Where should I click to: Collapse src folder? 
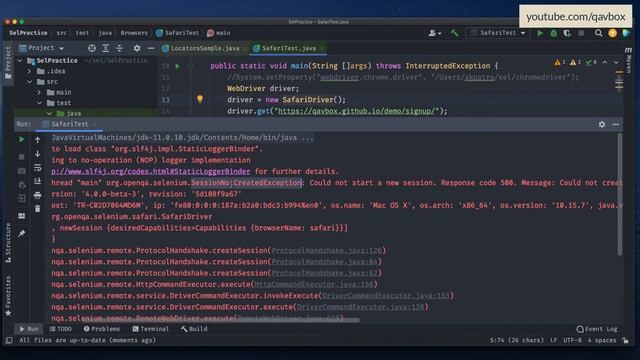pos(29,82)
